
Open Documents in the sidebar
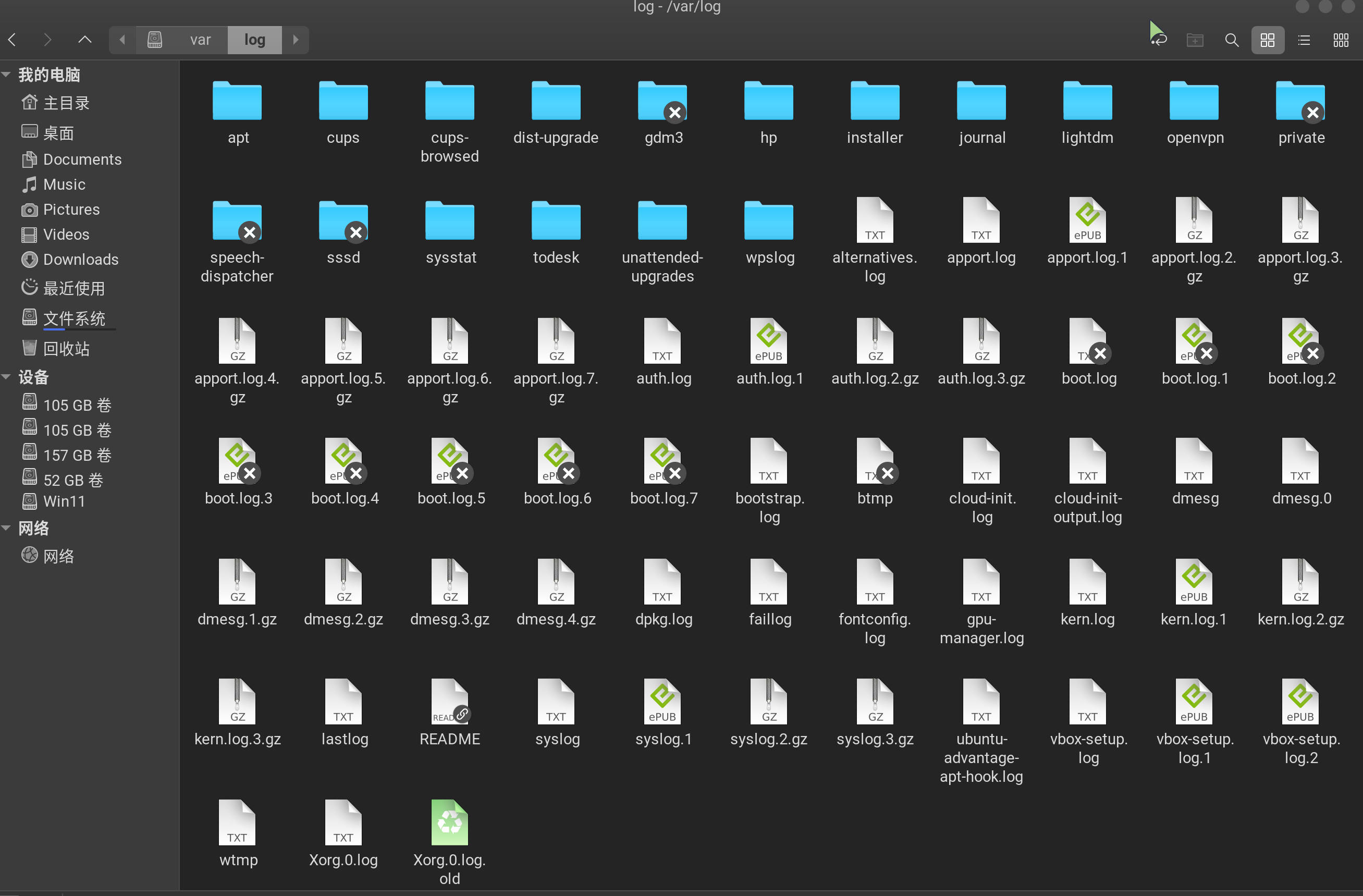tap(71, 159)
